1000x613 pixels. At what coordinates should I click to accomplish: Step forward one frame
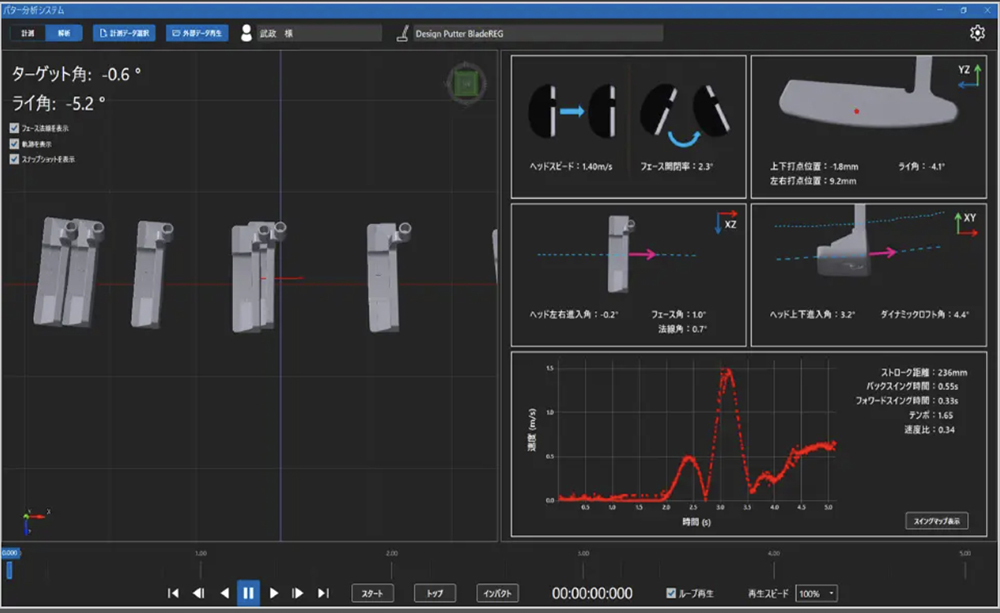pos(298,593)
